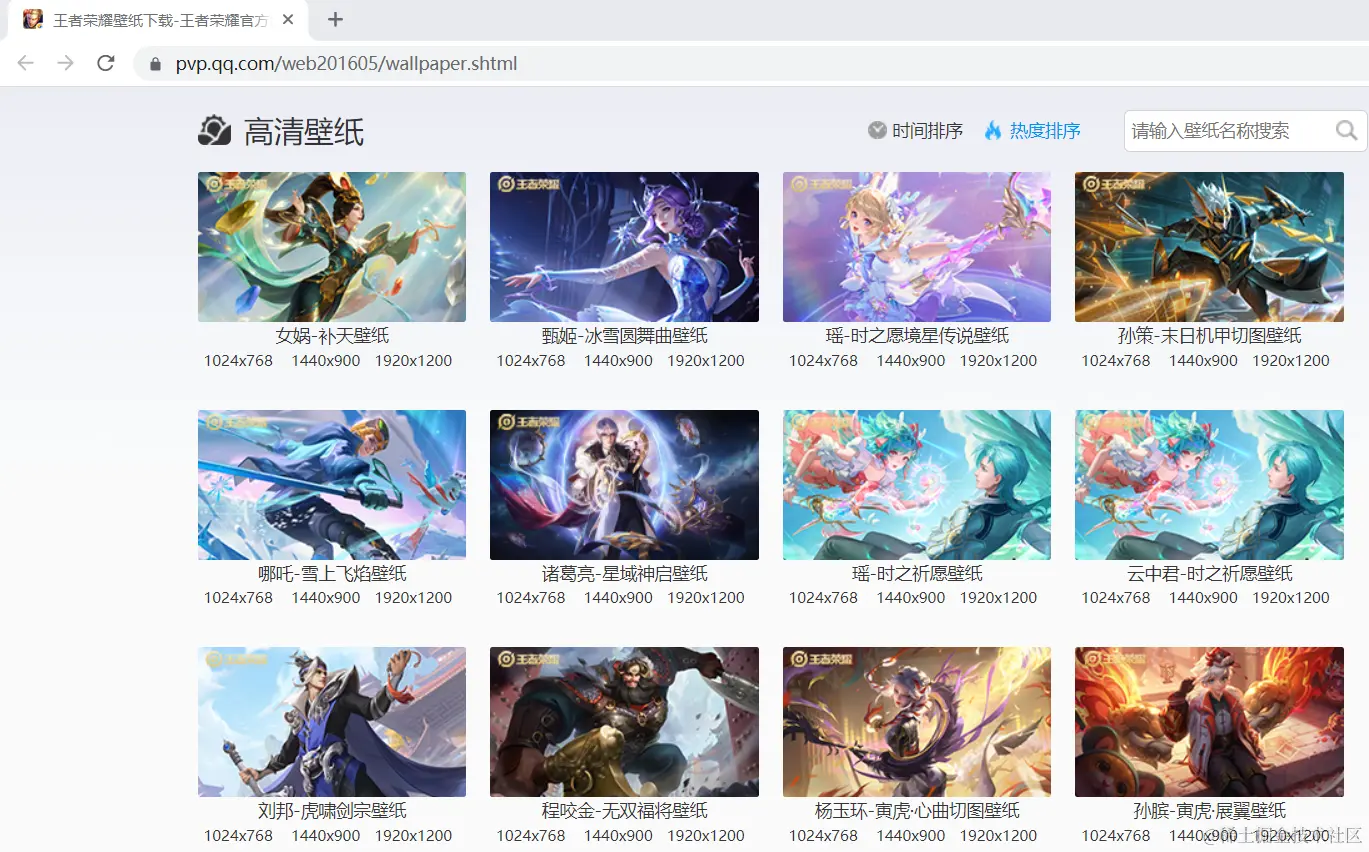Download 云中君-时之祈愿 in 1024x768
Screen dimensions: 1369x852
point(1116,598)
